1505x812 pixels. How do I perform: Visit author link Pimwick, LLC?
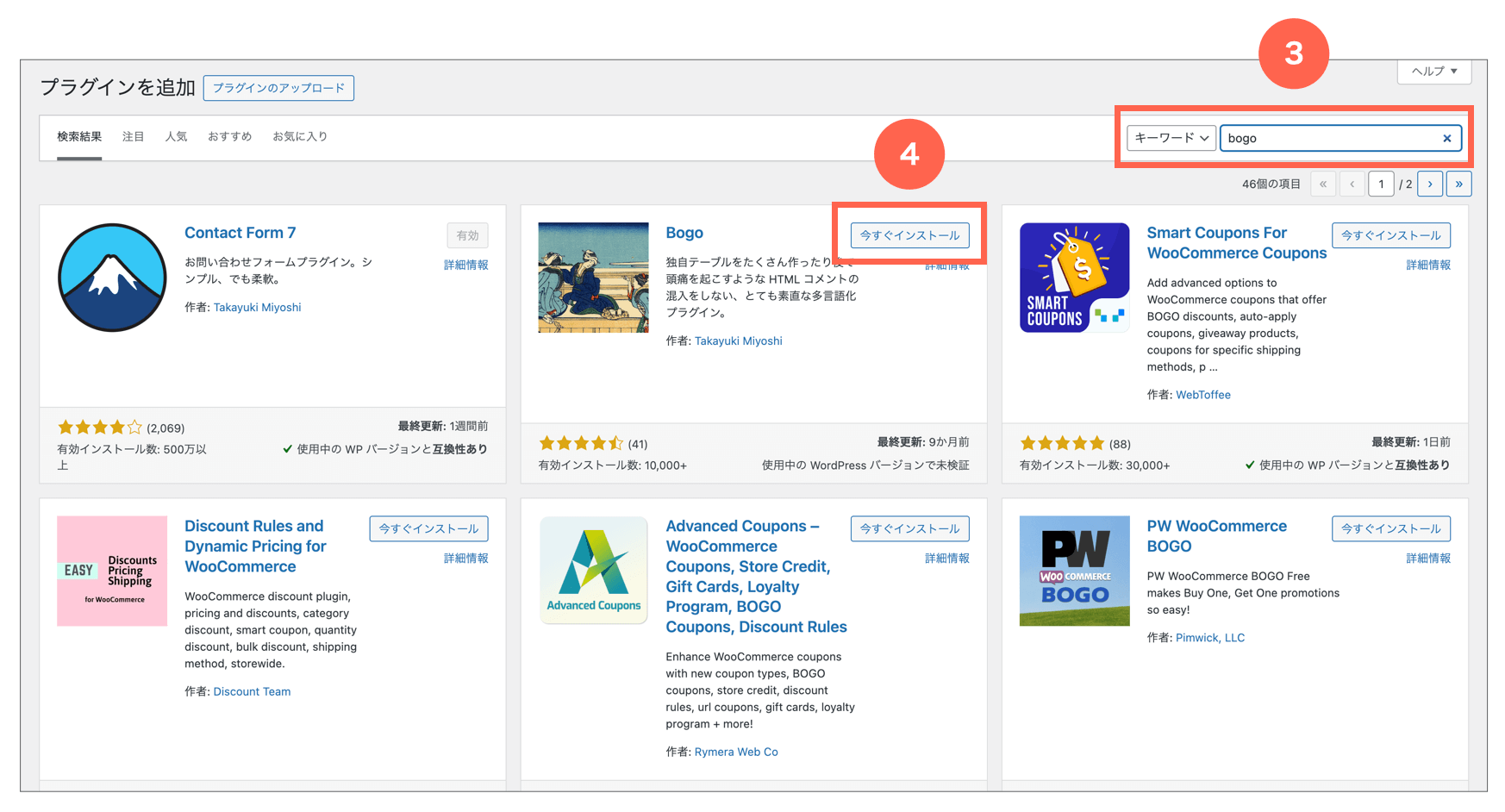[1209, 637]
